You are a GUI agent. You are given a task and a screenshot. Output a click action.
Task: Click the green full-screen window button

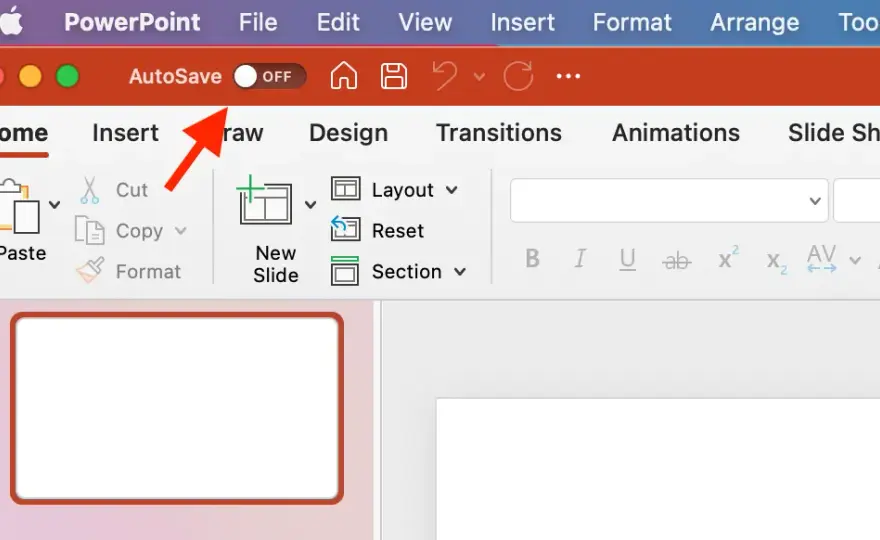67,76
